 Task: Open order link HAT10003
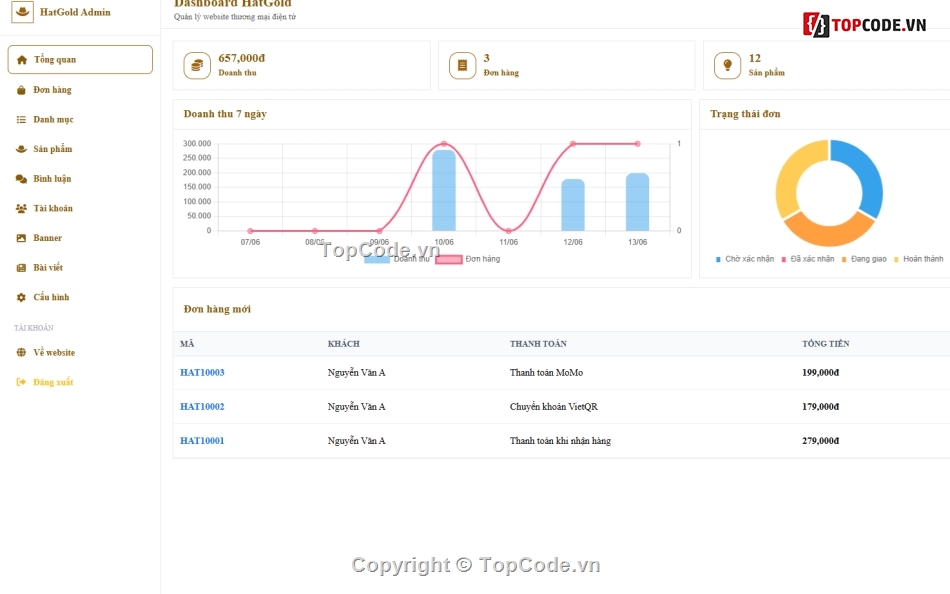point(202,373)
